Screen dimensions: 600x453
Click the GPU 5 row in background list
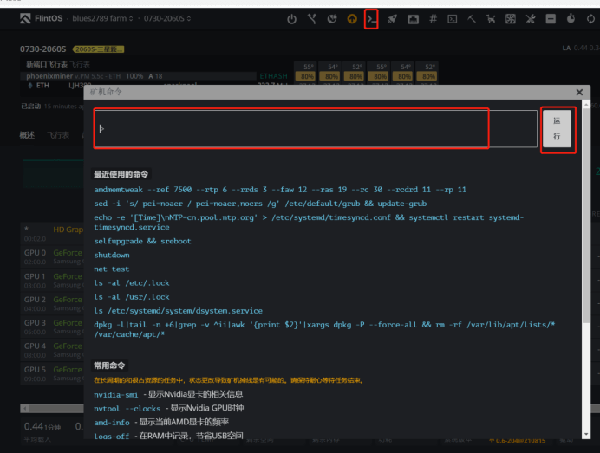[x=52, y=373]
